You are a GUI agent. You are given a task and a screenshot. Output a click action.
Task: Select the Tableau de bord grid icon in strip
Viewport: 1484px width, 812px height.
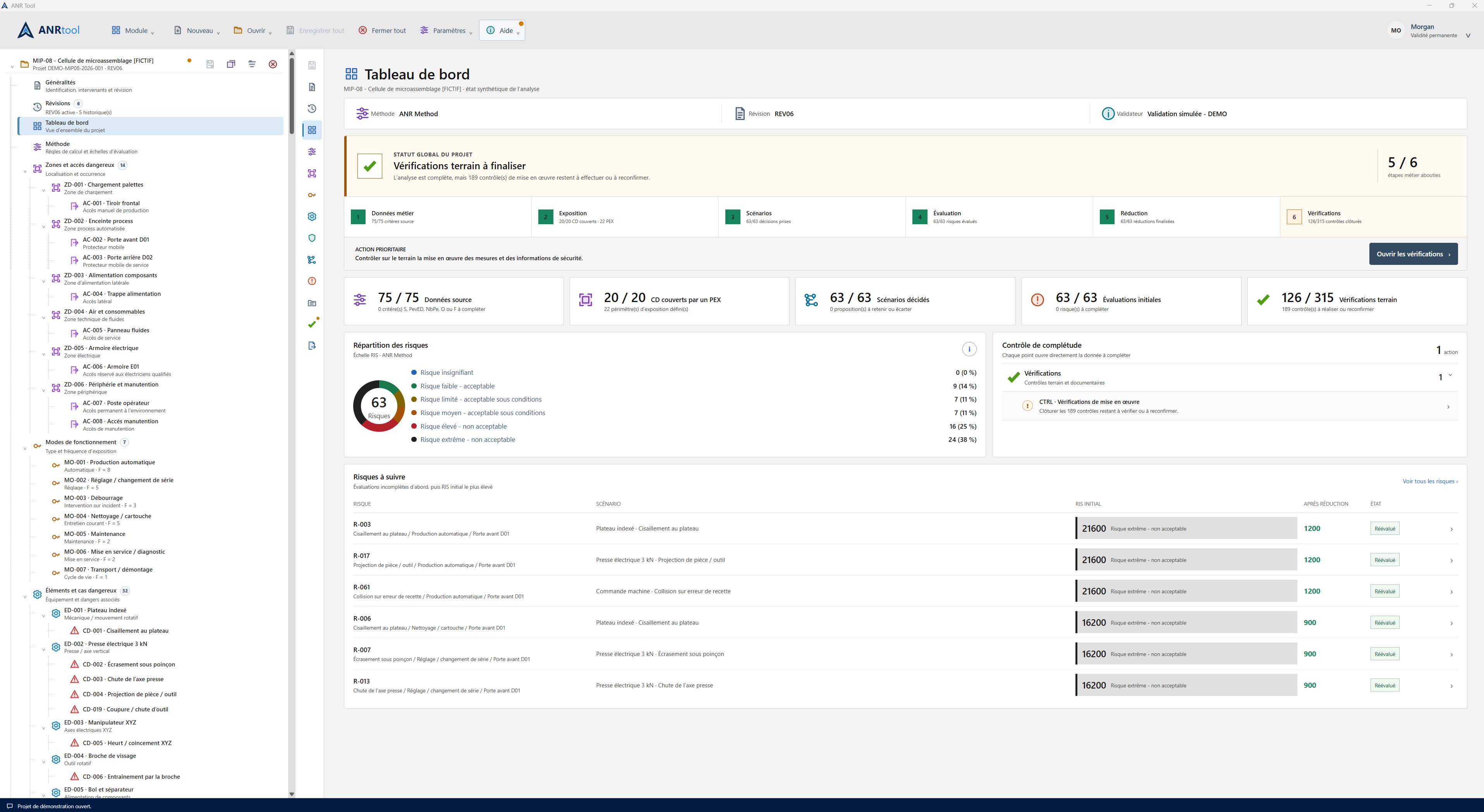[312, 130]
